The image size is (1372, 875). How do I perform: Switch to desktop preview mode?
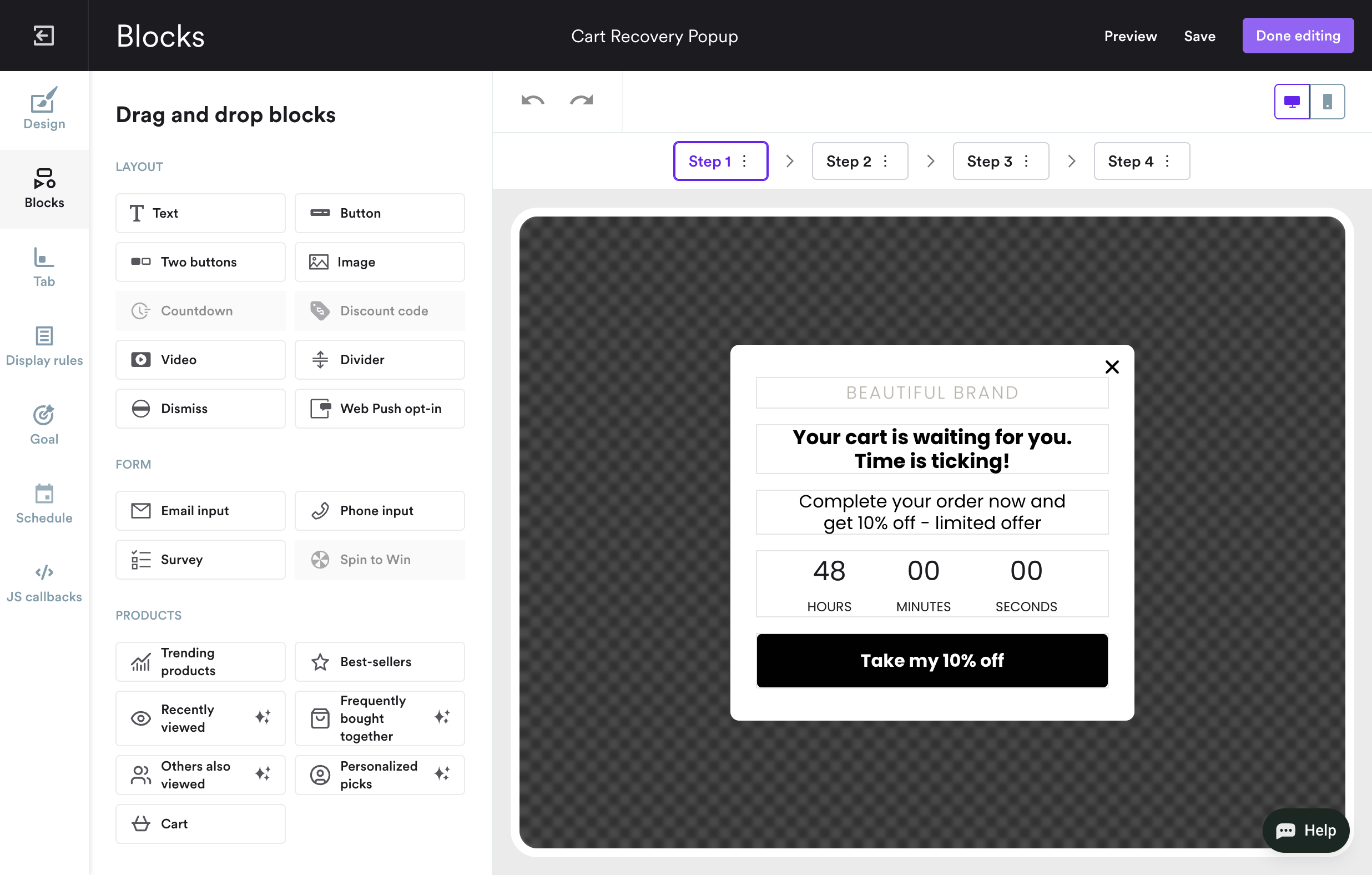pos(1292,102)
